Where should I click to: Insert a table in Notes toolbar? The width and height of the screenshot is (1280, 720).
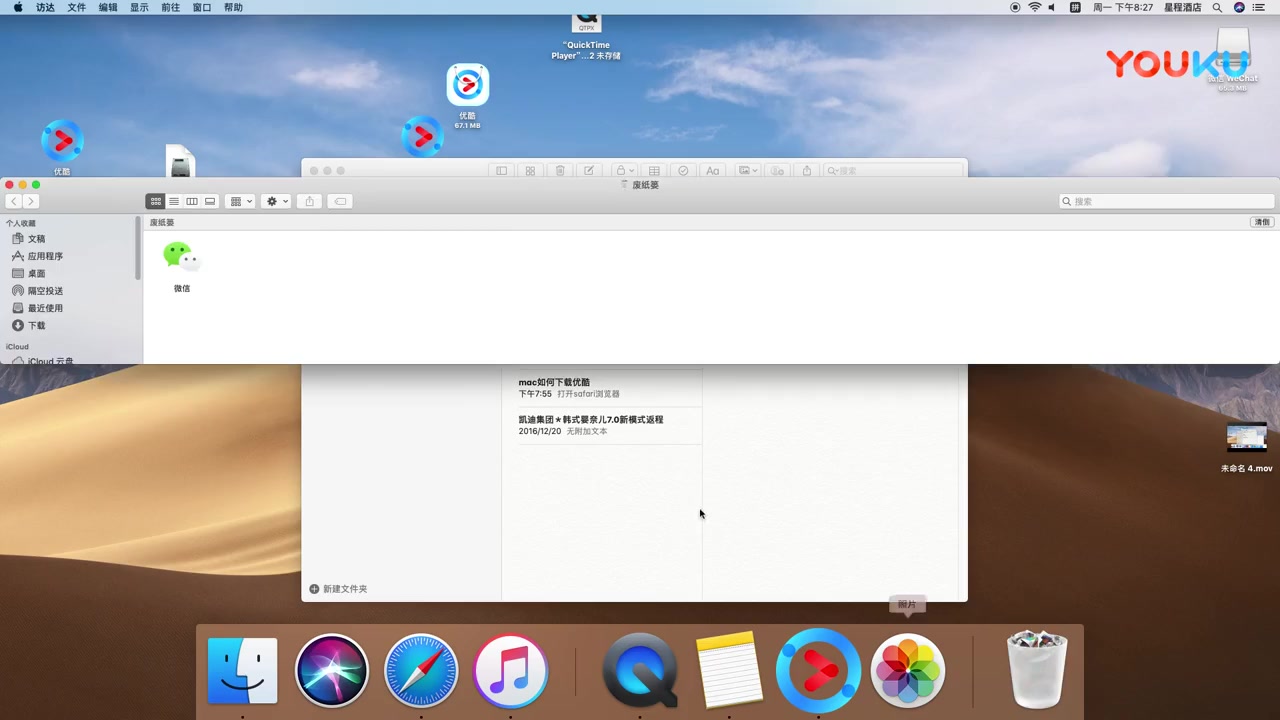point(654,171)
